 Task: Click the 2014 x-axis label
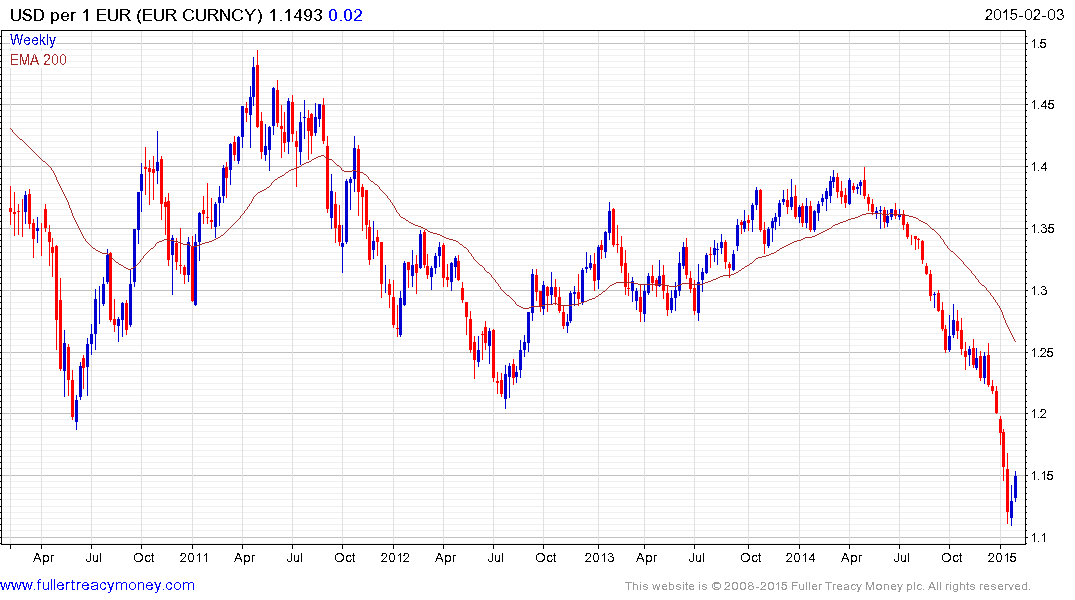coord(800,557)
